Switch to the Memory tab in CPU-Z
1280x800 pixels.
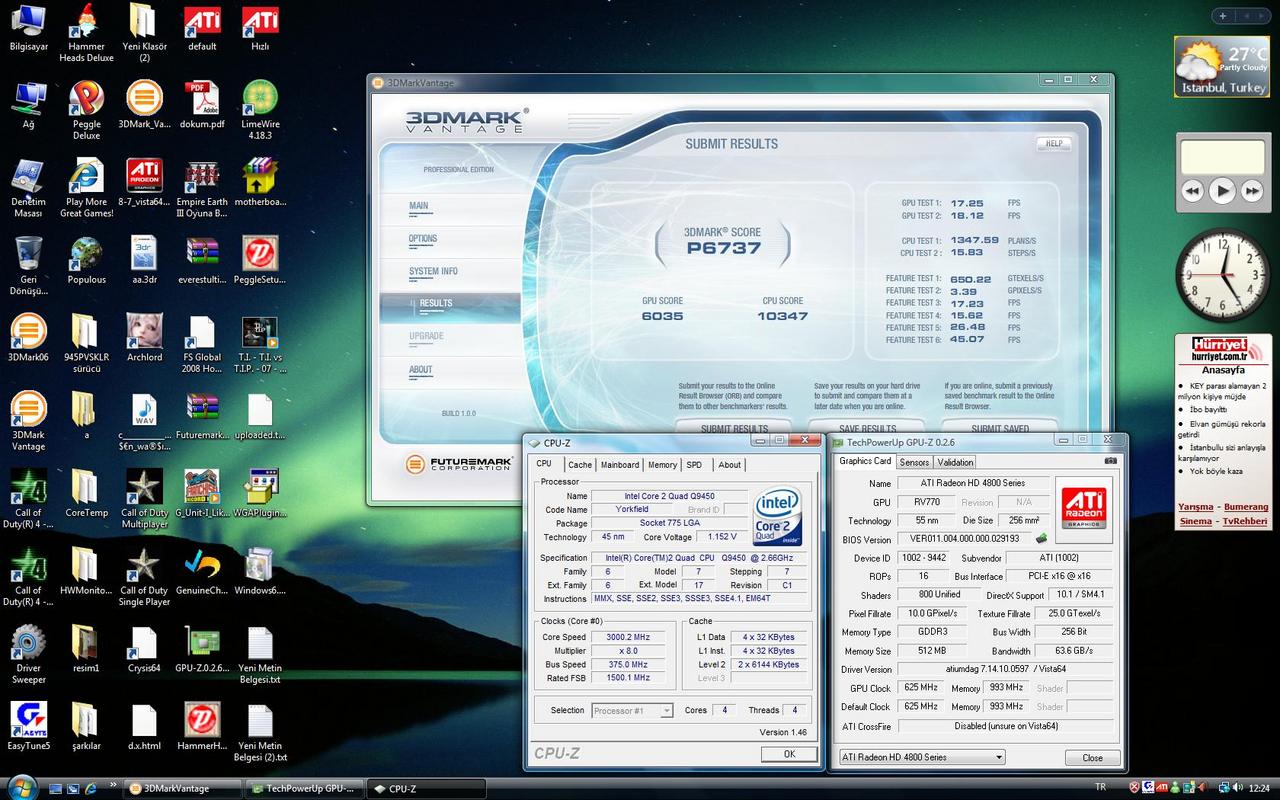[x=662, y=465]
